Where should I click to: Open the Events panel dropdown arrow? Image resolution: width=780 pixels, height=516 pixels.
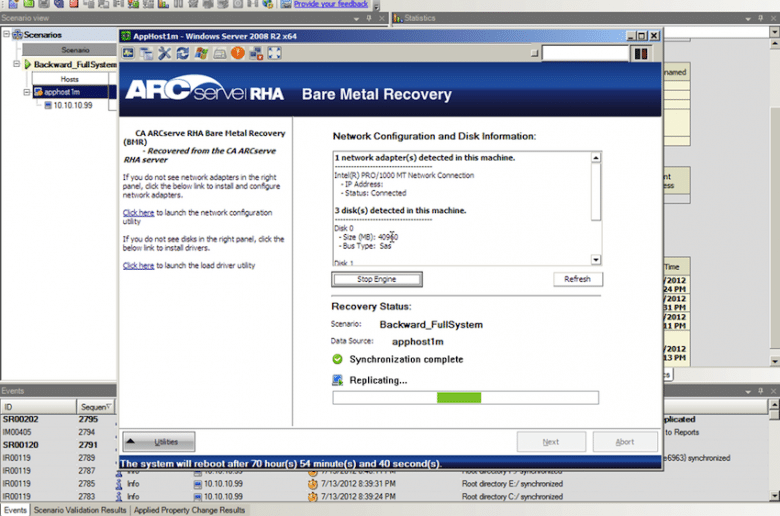pyautogui.click(x=748, y=392)
